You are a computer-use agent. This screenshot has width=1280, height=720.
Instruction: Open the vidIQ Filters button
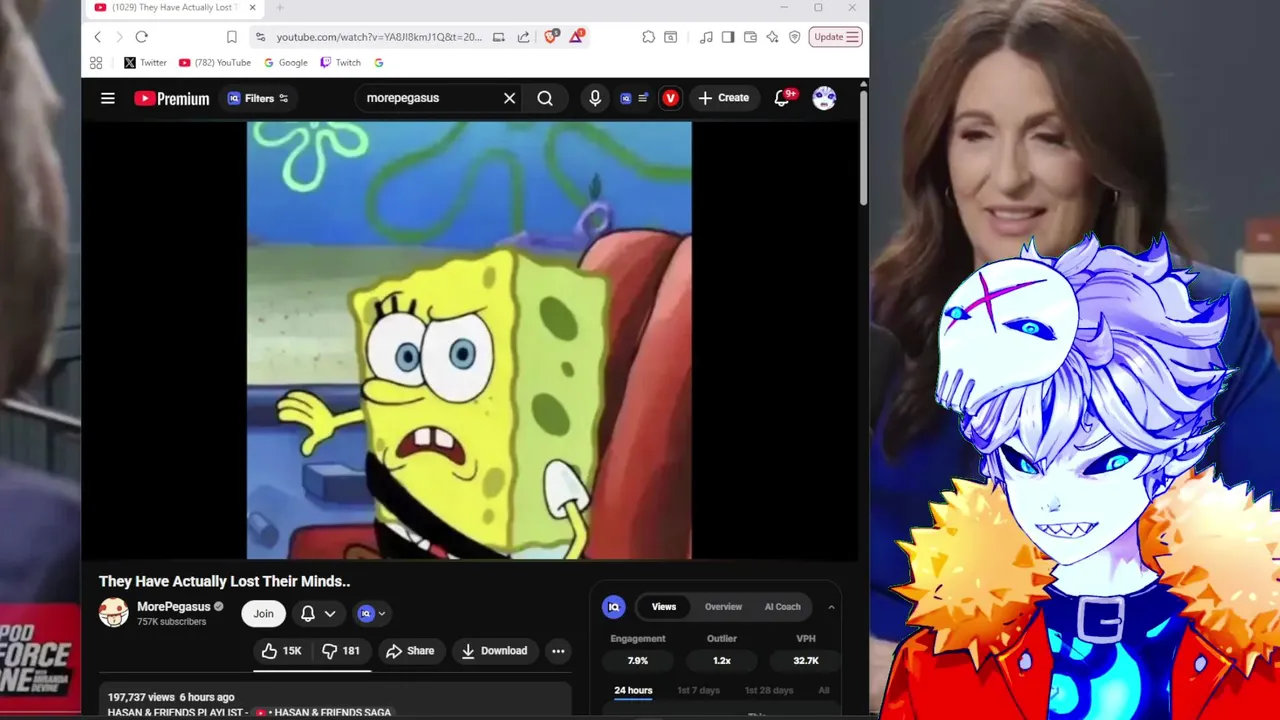(x=258, y=98)
